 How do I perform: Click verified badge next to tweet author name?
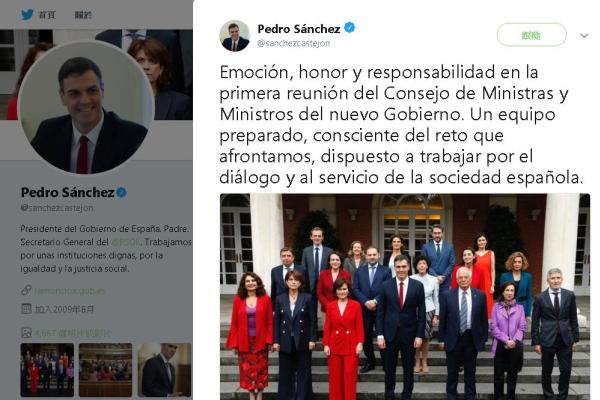click(x=349, y=28)
